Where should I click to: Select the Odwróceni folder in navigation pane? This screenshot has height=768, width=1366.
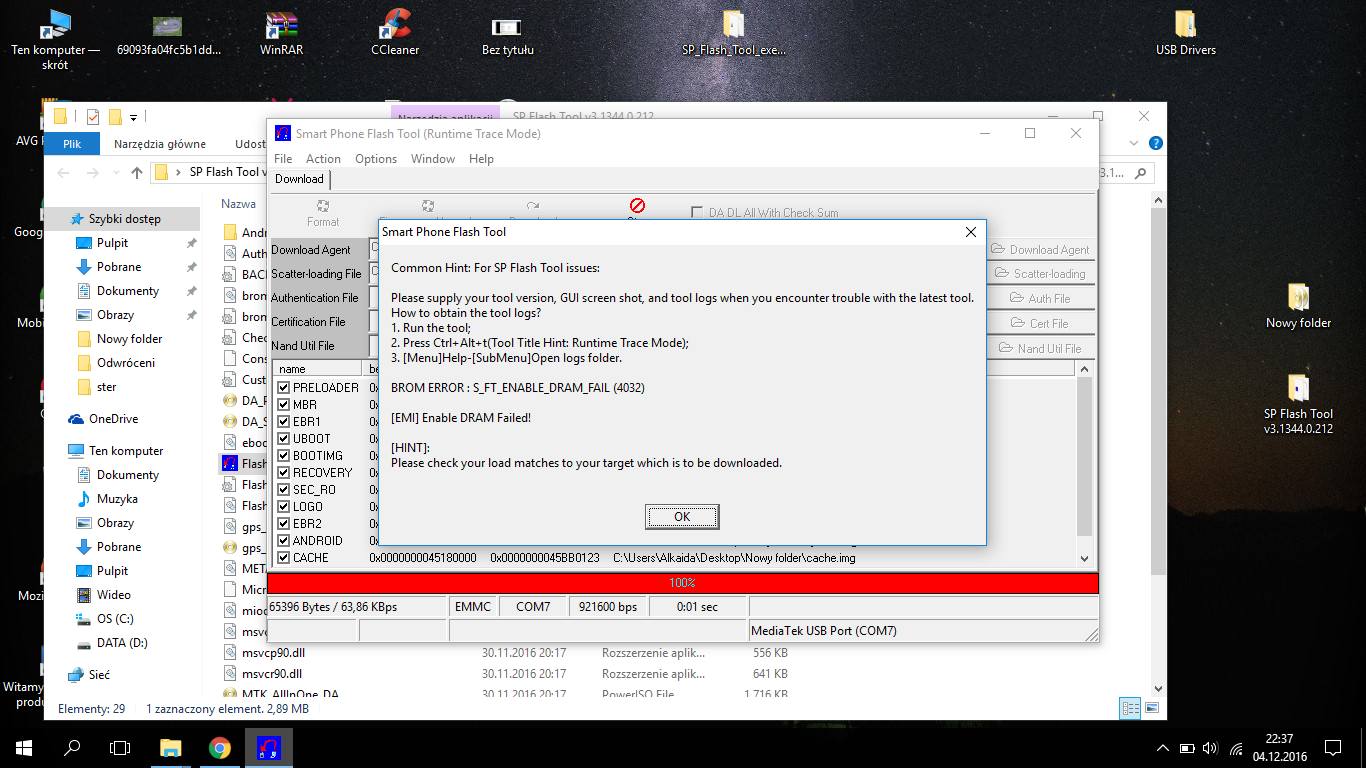[x=126, y=363]
